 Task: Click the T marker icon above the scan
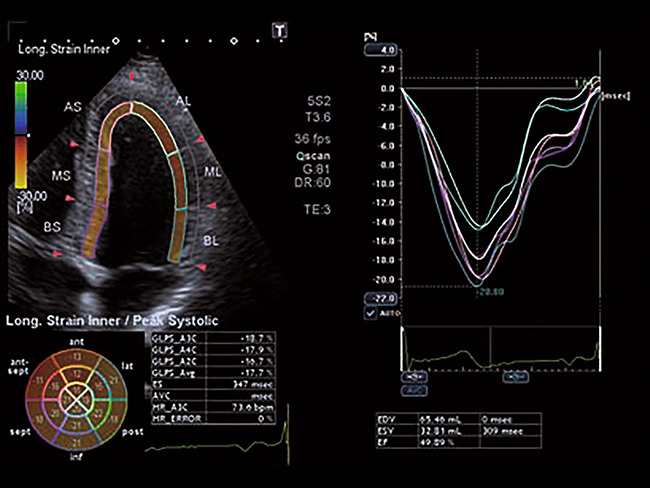click(x=280, y=31)
